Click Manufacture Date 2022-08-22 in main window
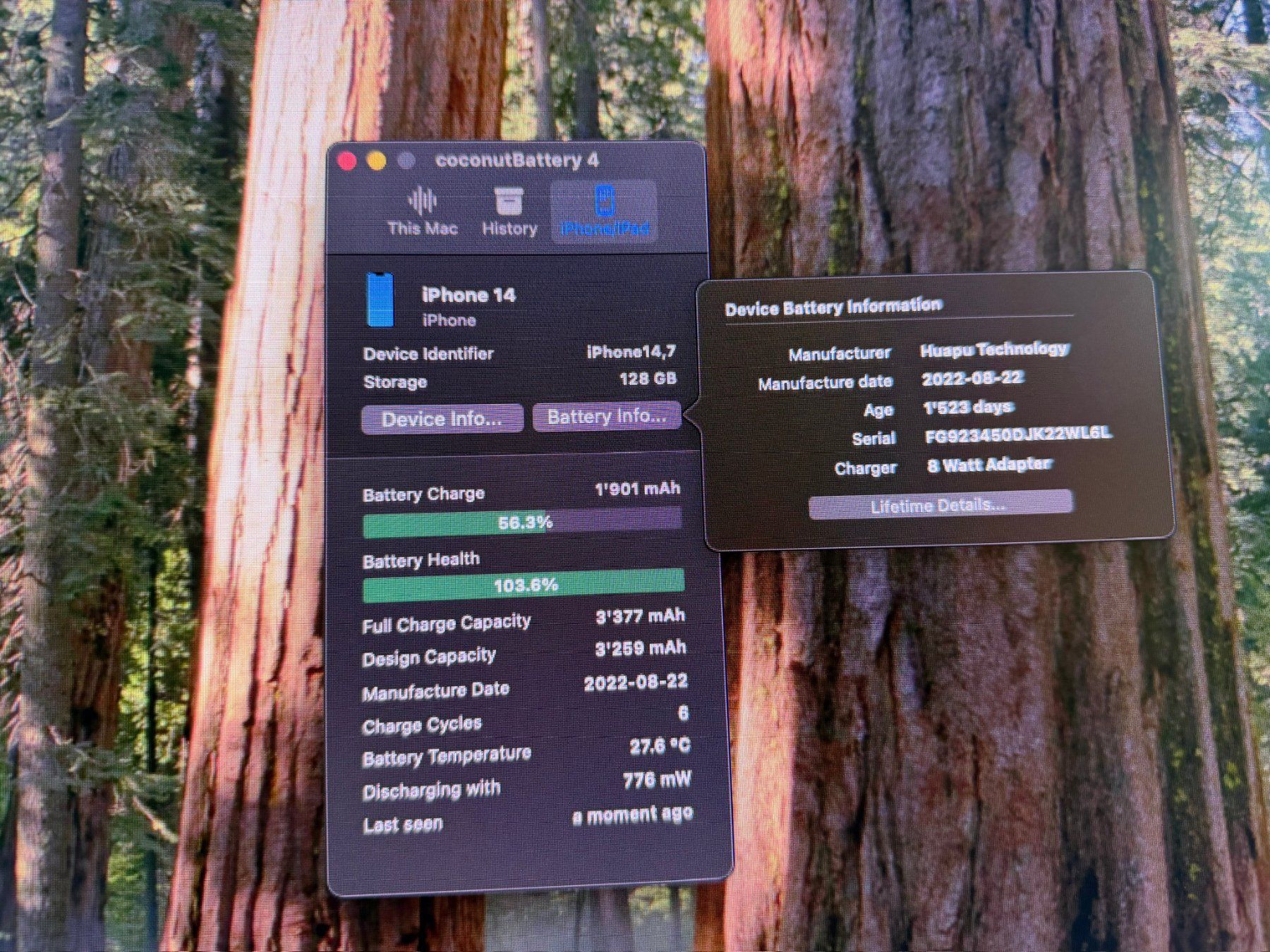This screenshot has height=952, width=1270. click(636, 682)
